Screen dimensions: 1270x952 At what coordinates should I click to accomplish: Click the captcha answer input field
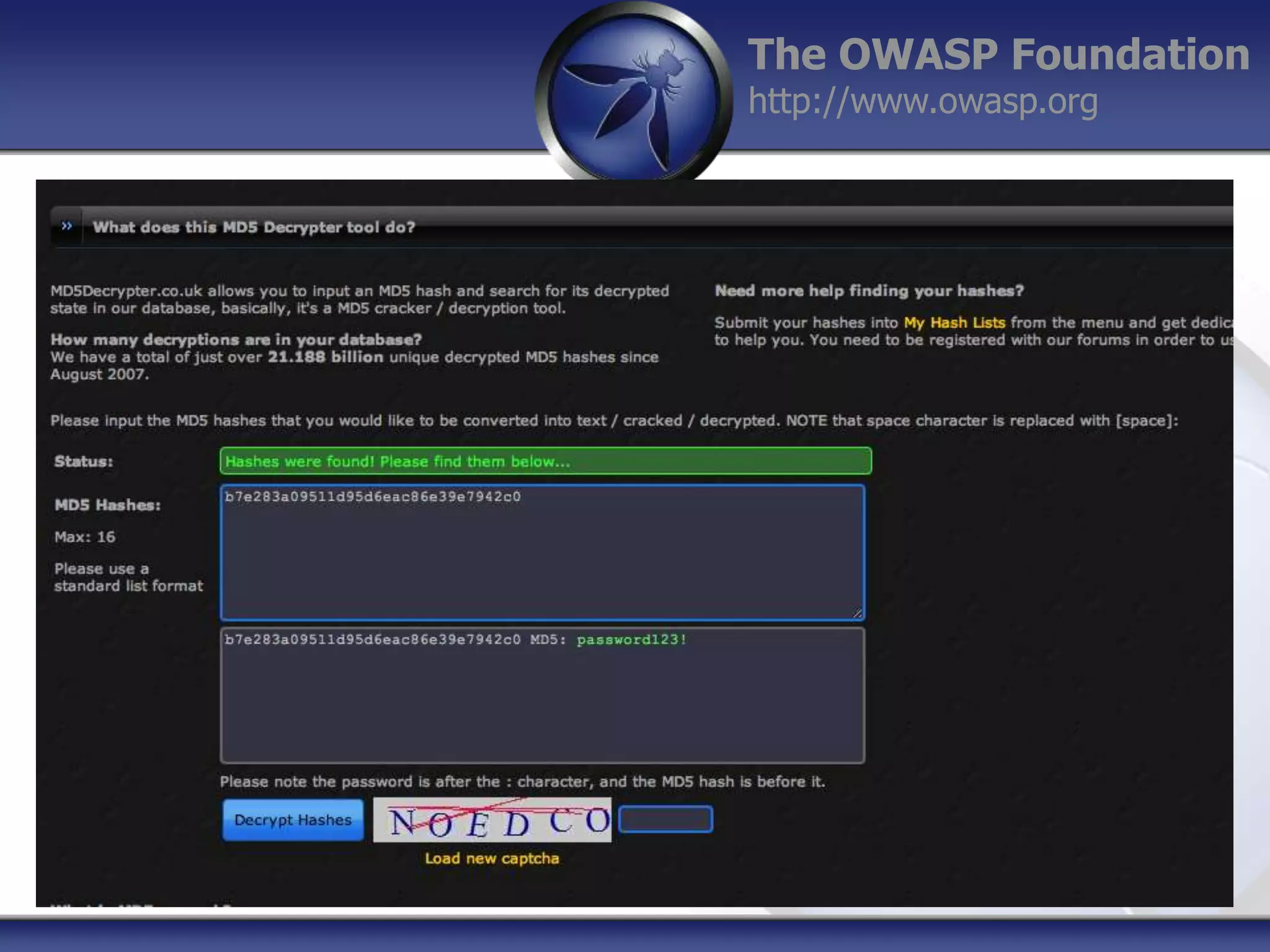point(666,819)
